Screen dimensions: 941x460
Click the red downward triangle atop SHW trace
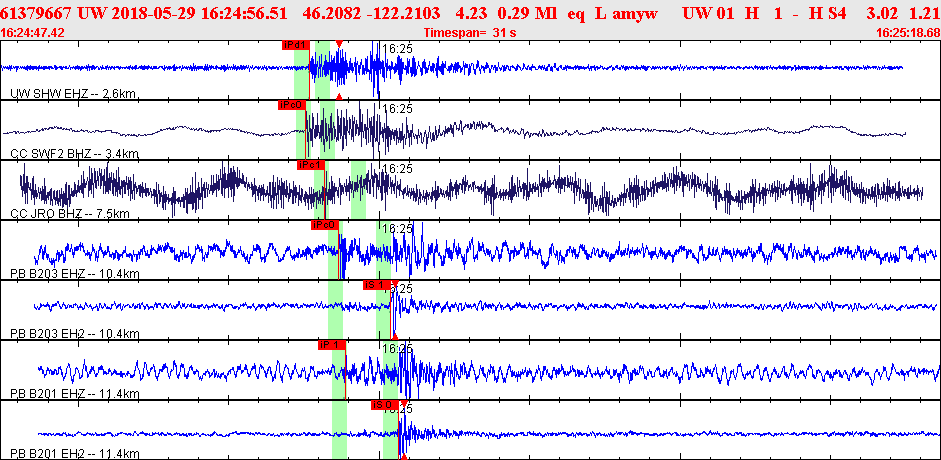pyautogui.click(x=339, y=44)
